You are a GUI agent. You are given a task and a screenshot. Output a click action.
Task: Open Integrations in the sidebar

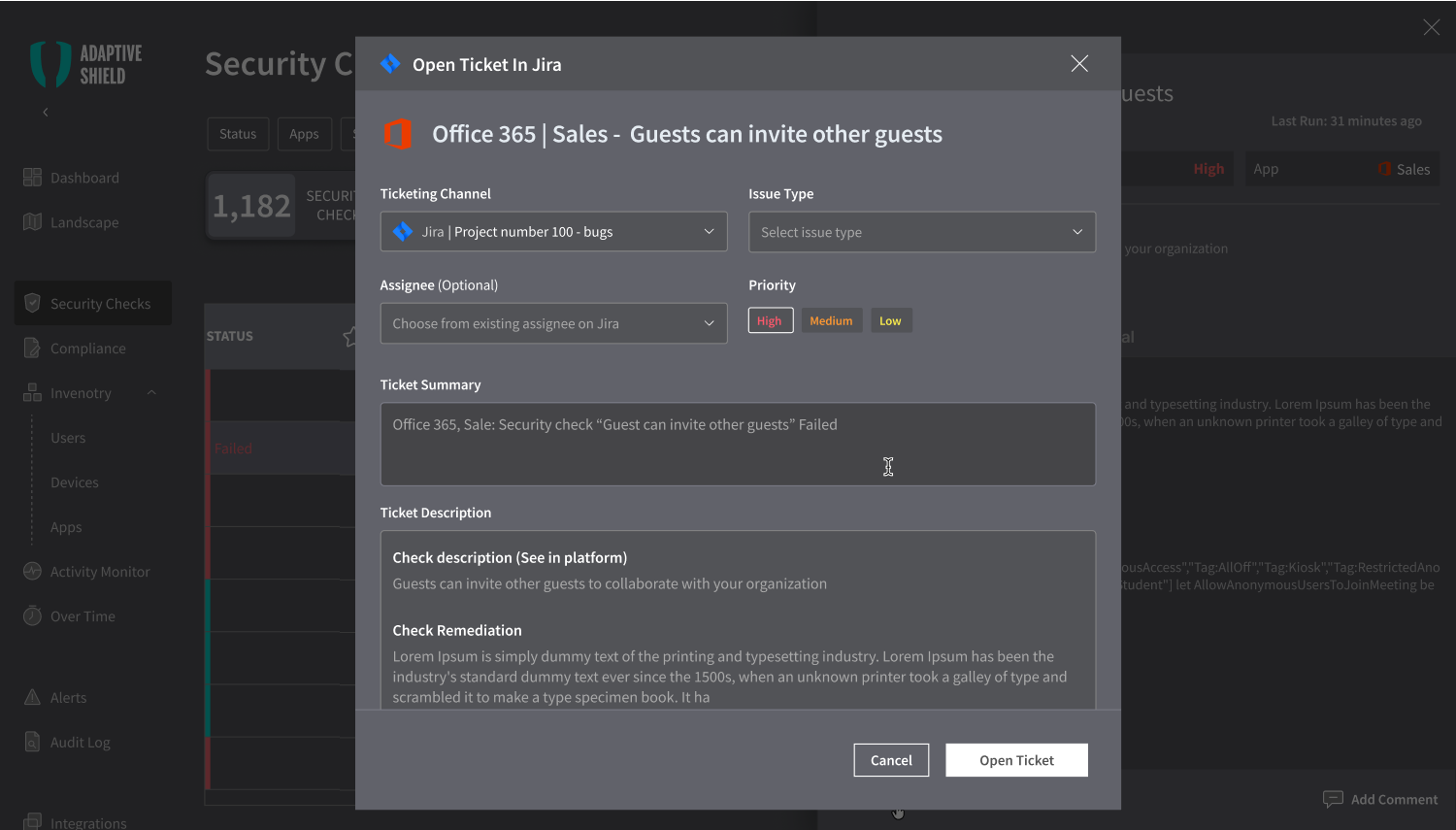tap(88, 822)
